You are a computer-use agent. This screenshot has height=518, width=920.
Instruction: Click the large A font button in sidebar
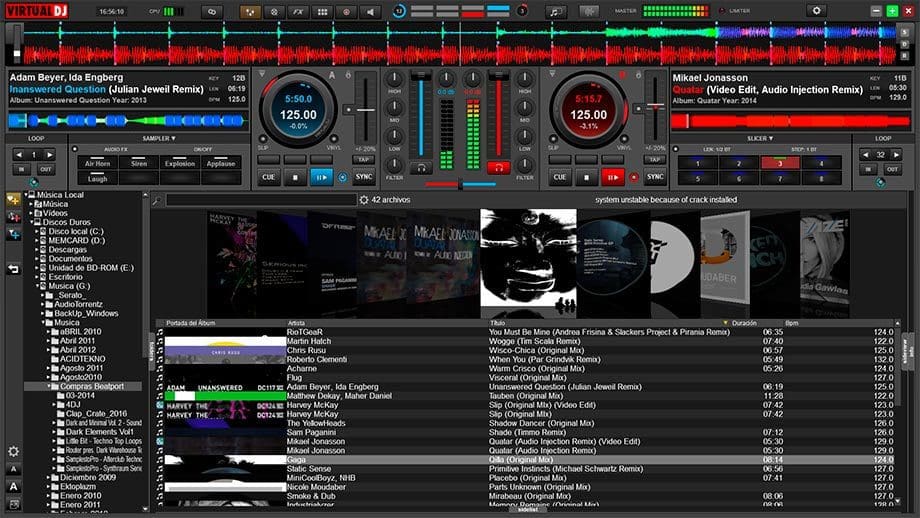tap(13, 486)
